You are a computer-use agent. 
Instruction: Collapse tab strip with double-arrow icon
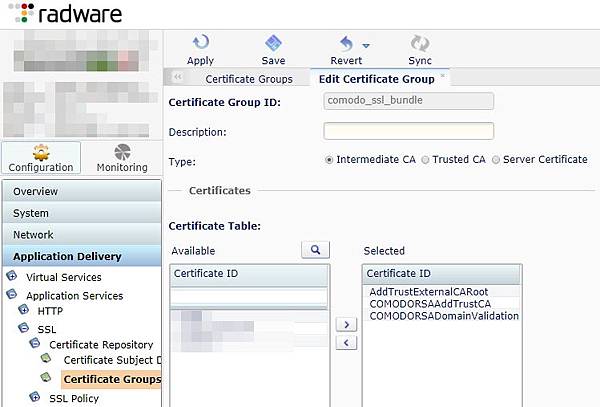[x=178, y=78]
